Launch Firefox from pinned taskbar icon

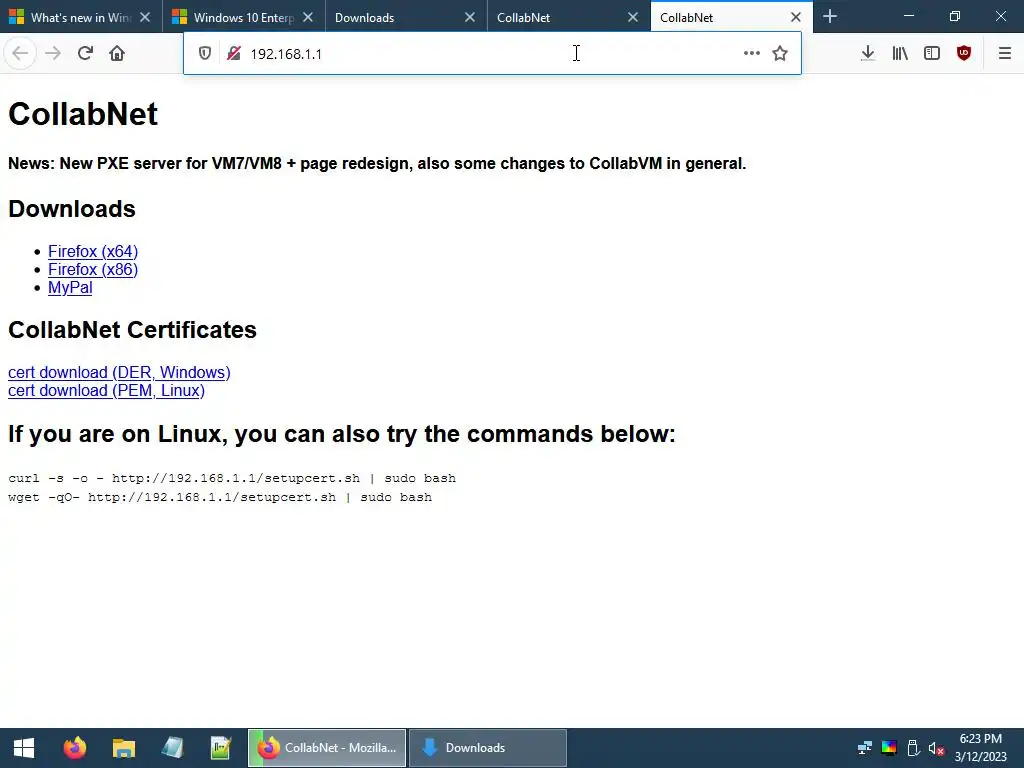point(74,748)
